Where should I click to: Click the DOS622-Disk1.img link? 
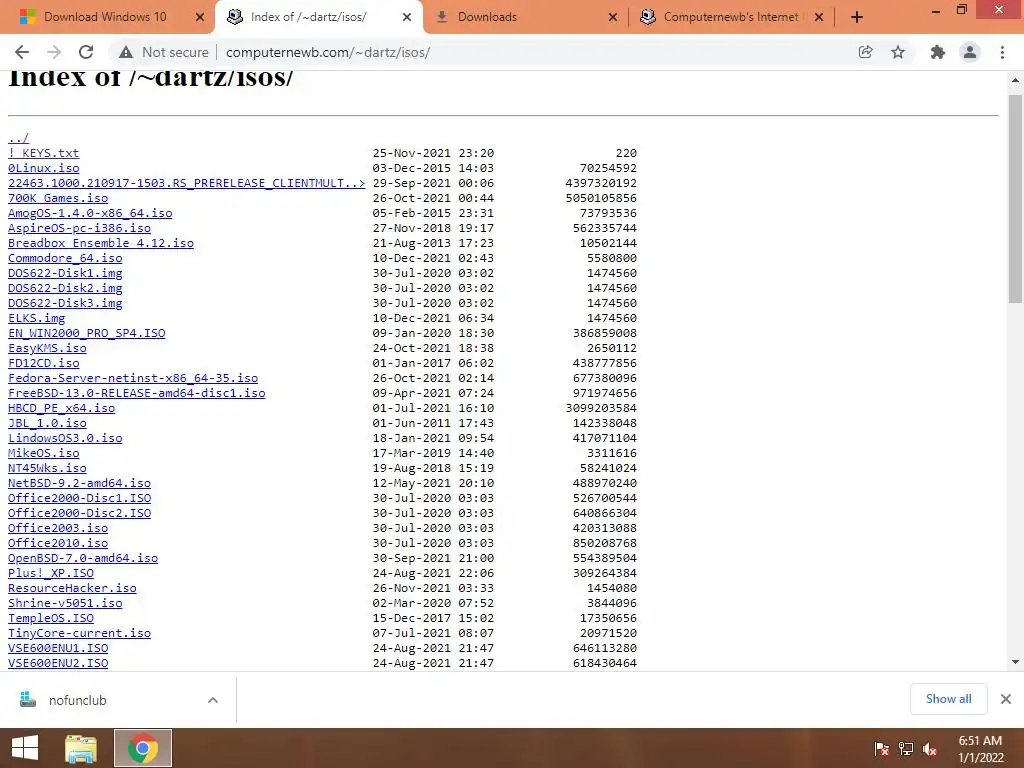(x=65, y=273)
